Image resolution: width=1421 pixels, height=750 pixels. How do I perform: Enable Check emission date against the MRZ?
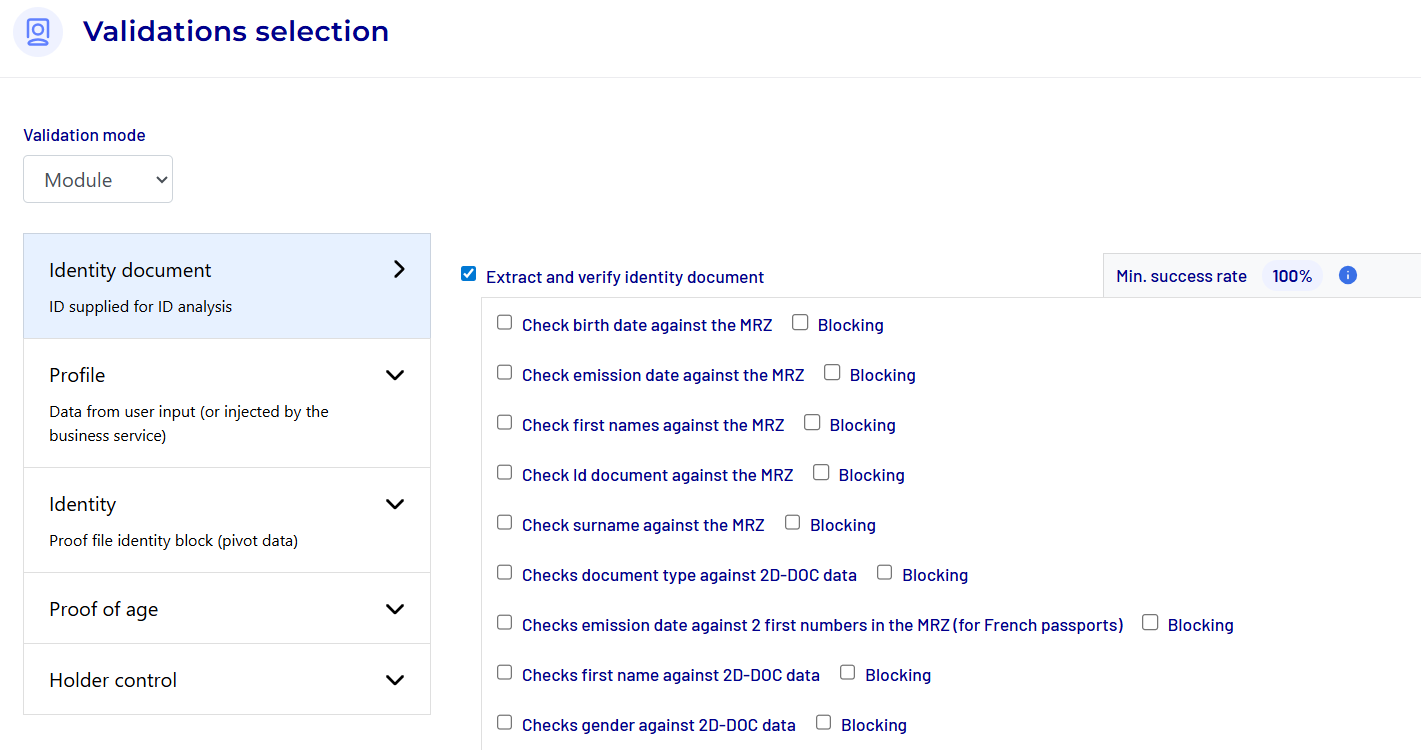505,372
